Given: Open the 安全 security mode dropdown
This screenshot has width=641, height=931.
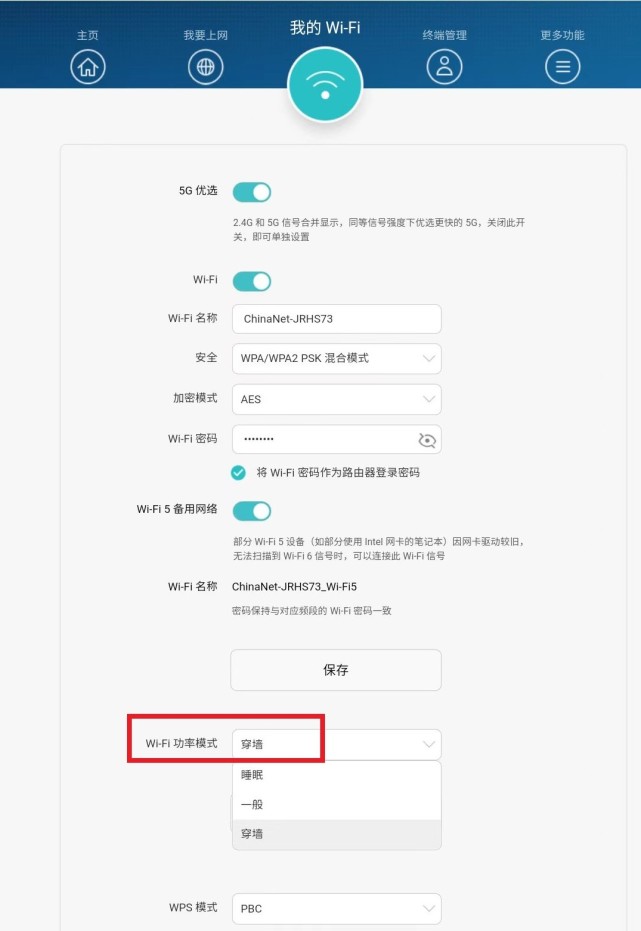Looking at the screenshot, I should [336, 359].
